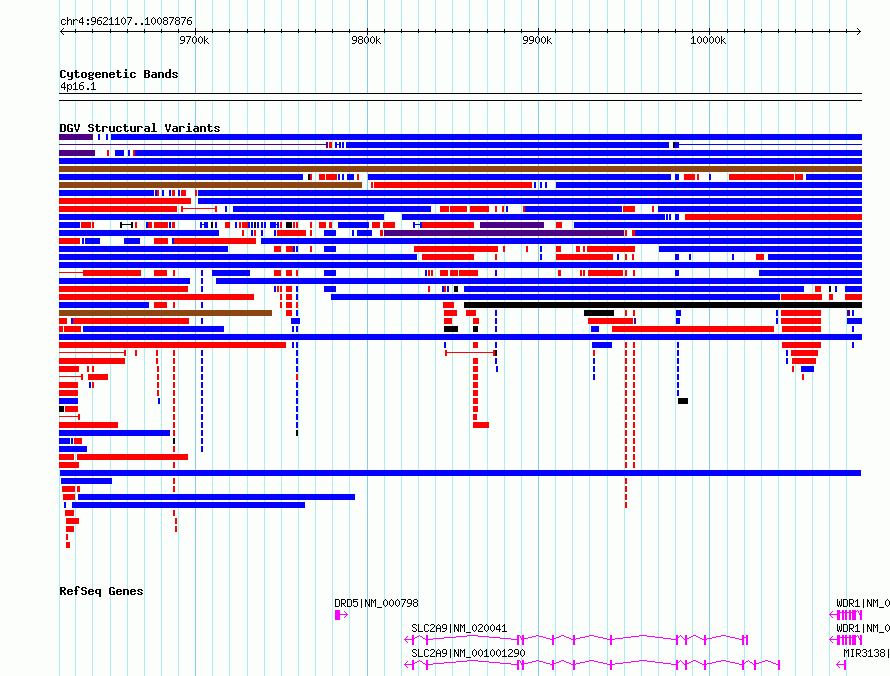Open the DGV Structural Variants track title
The width and height of the screenshot is (890, 676).
click(x=140, y=128)
